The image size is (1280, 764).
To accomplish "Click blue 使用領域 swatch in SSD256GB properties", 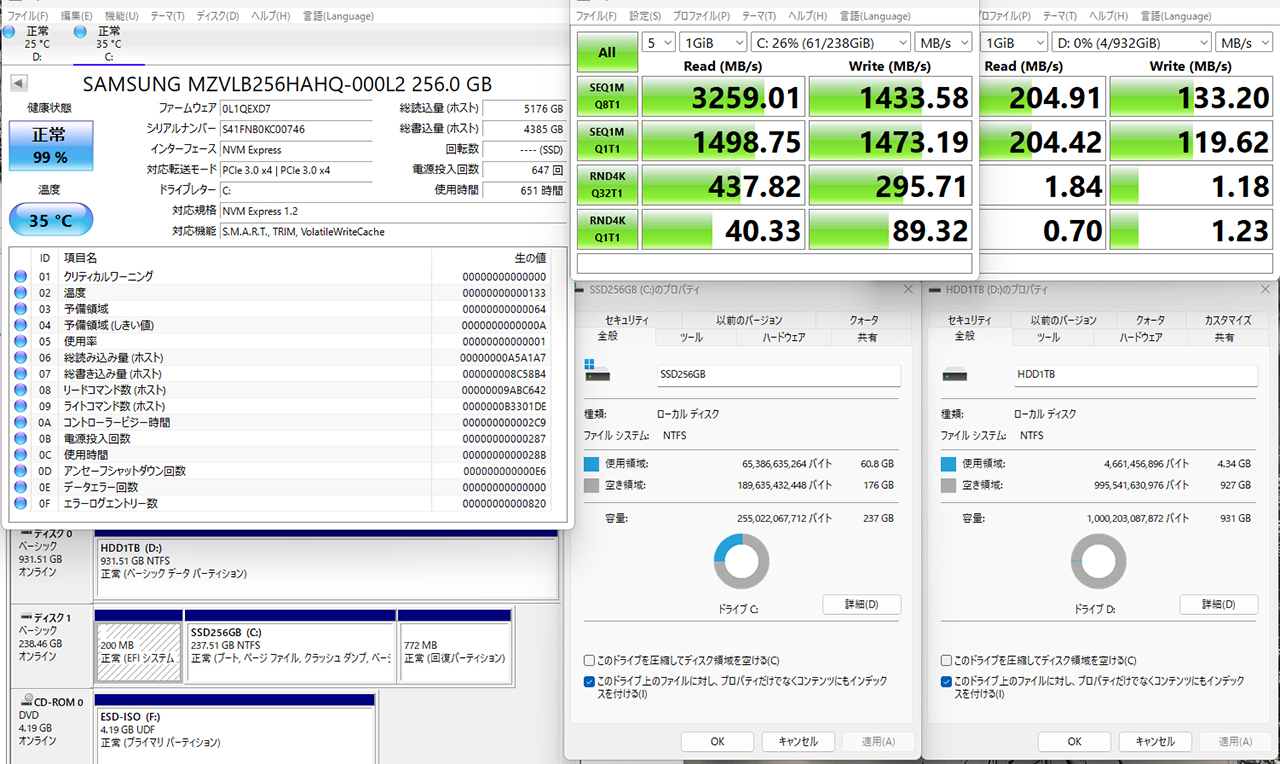I will (592, 464).
